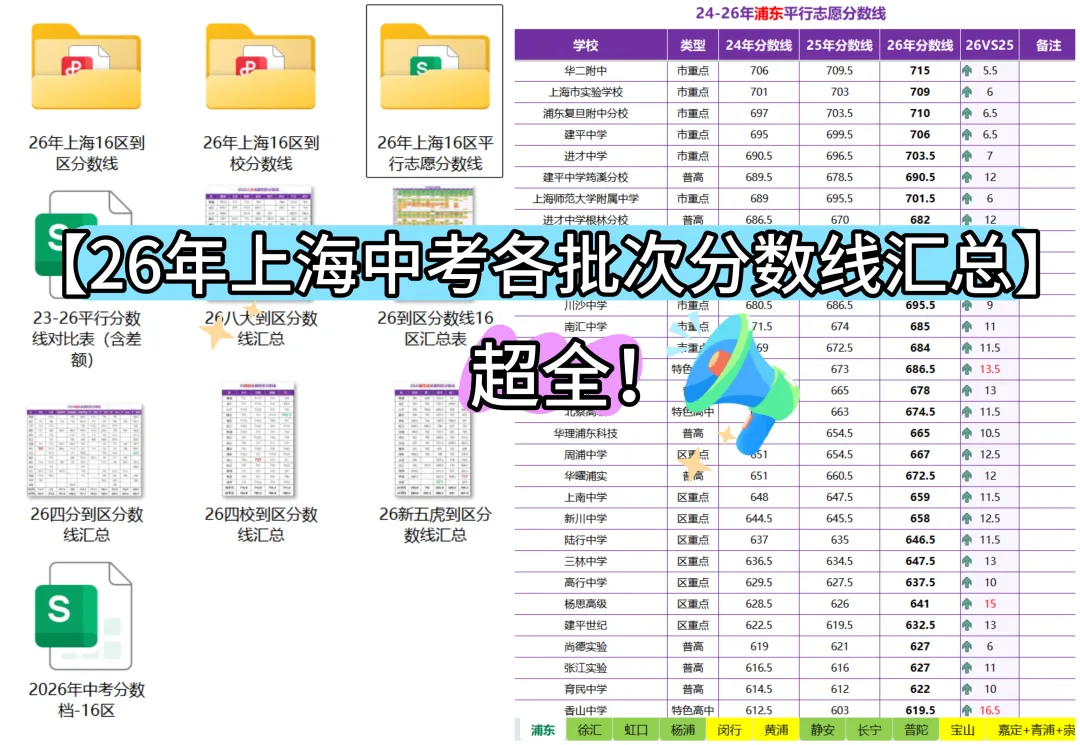Select the 周浦中学 school cell
The image size is (1080, 745).
[590, 454]
